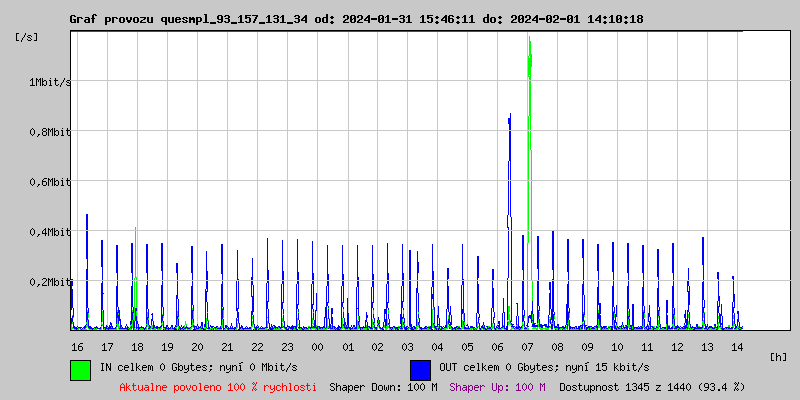Screen dimensions: 800x400
Task: Click the 'Dostupnost 1345 z 1440' availability text
Action: (x=652, y=387)
